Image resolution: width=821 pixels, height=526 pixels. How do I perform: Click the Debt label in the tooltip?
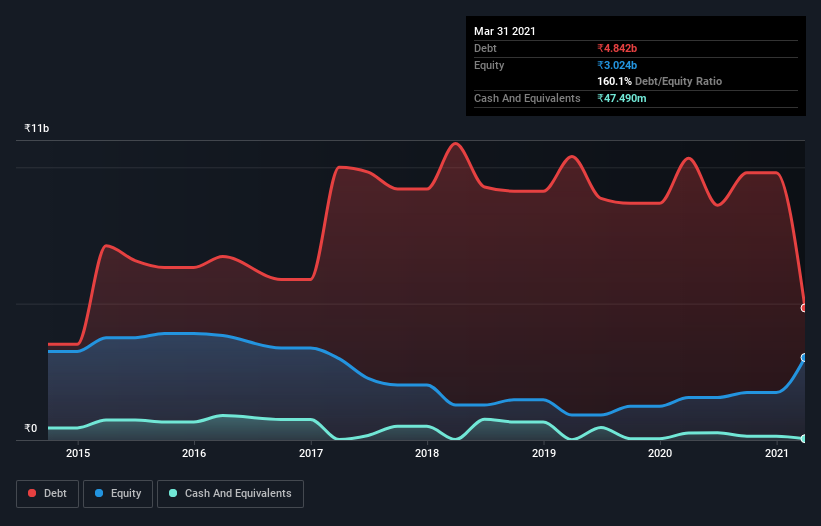485,48
